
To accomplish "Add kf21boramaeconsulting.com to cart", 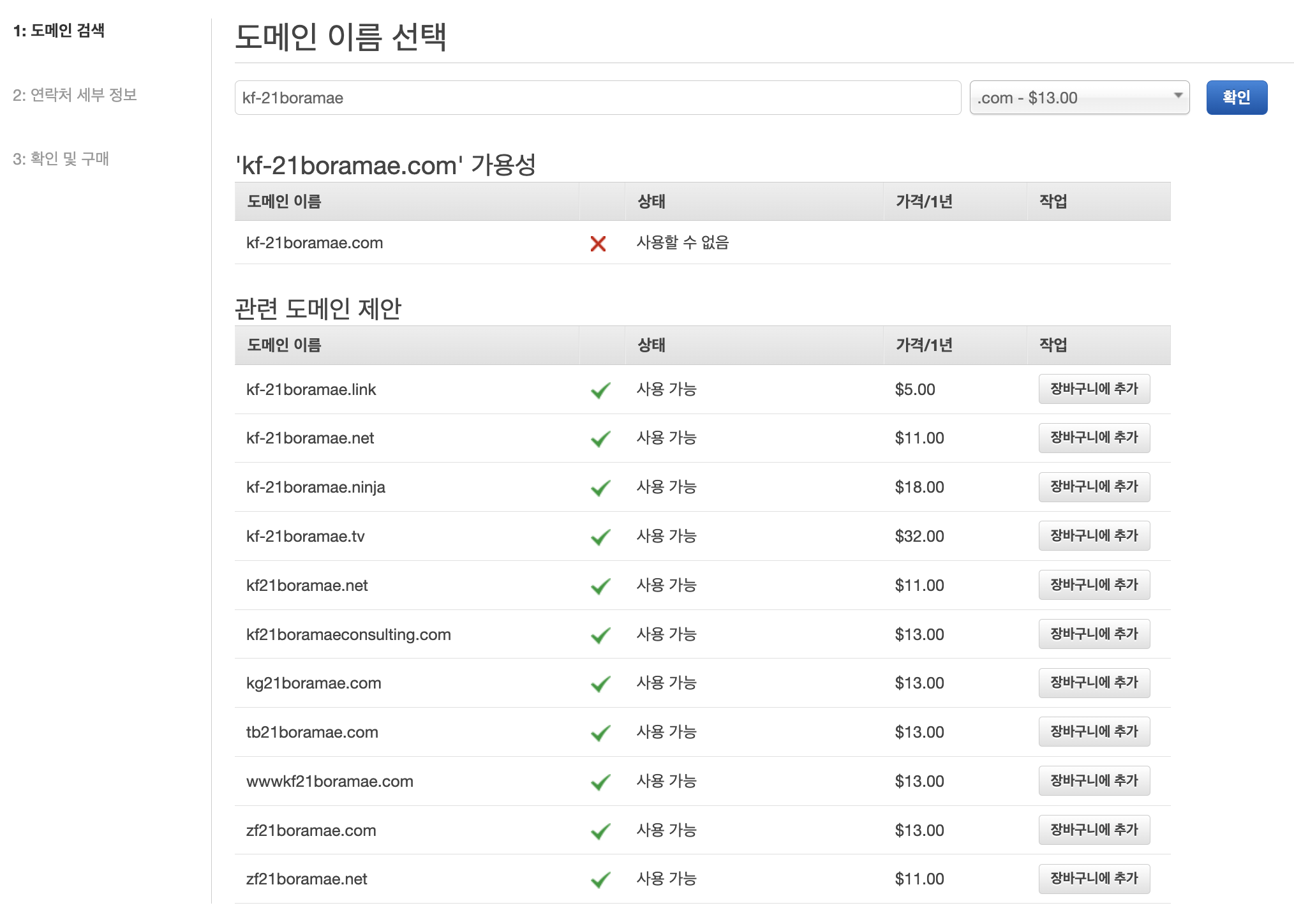I will click(x=1094, y=634).
